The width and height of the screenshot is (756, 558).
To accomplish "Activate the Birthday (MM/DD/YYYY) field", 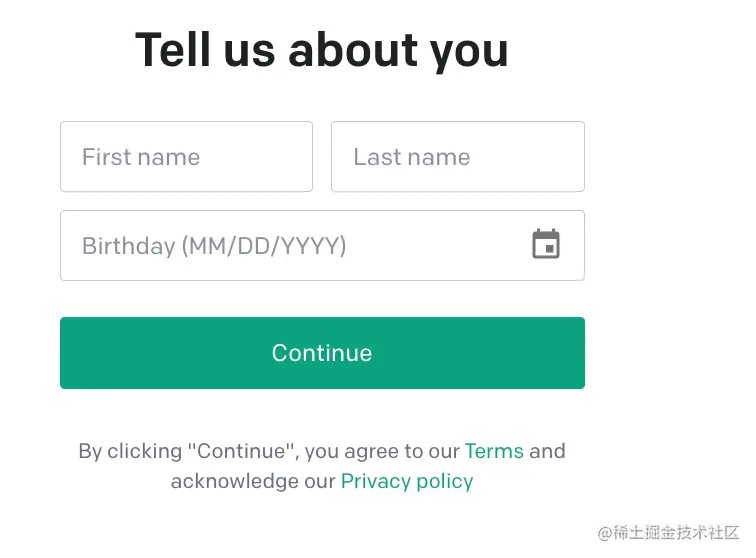I will coord(322,245).
